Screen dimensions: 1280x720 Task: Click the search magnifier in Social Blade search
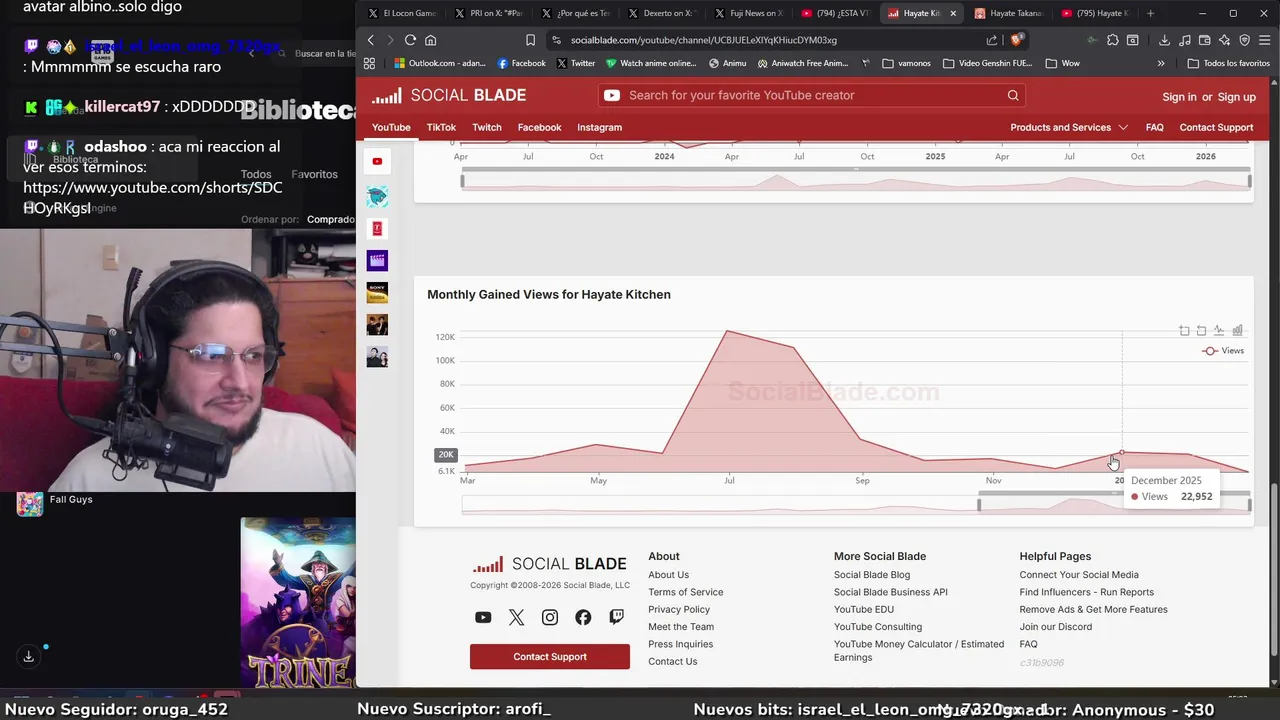[1013, 95]
